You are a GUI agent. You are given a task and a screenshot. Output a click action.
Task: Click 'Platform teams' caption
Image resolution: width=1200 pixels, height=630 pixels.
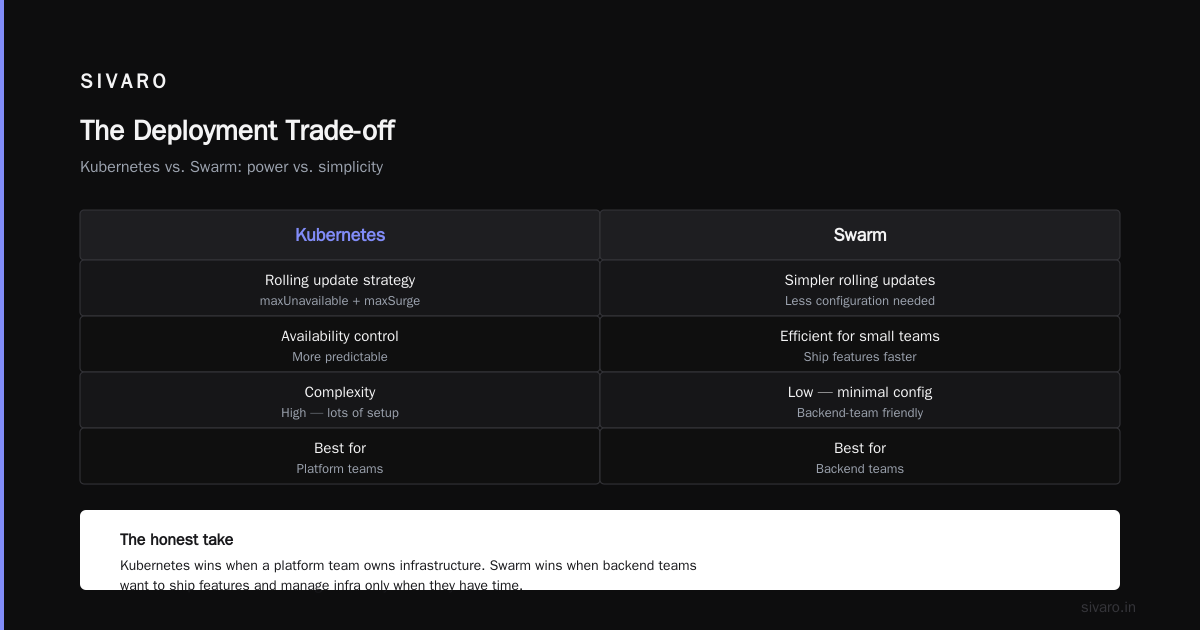point(340,469)
